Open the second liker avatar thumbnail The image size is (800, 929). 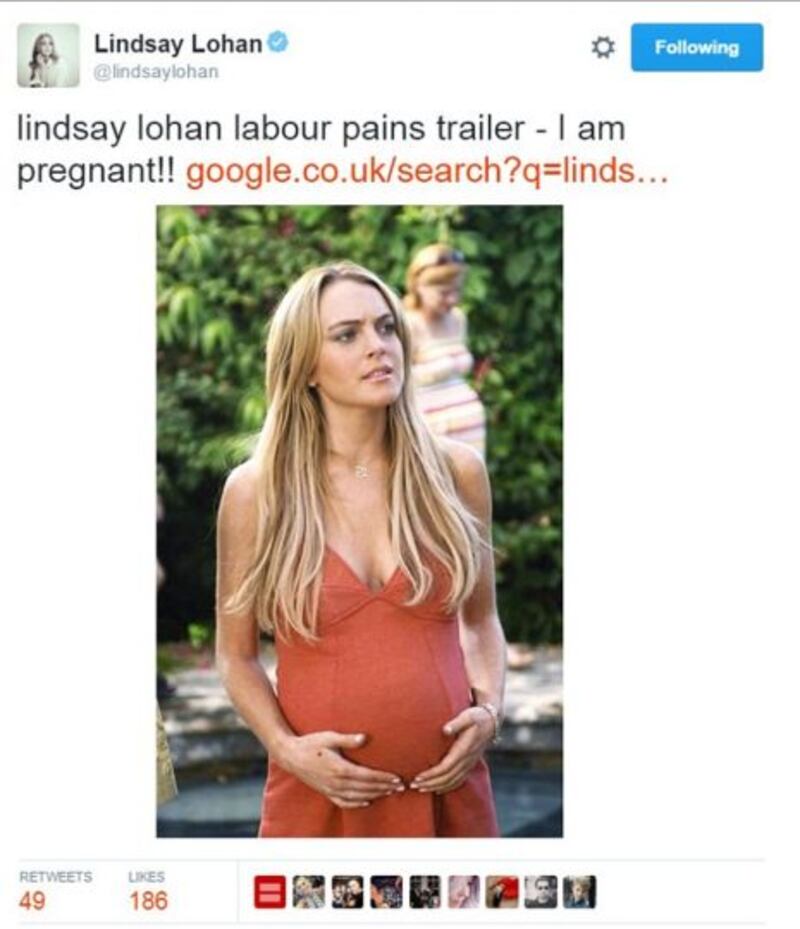(309, 892)
